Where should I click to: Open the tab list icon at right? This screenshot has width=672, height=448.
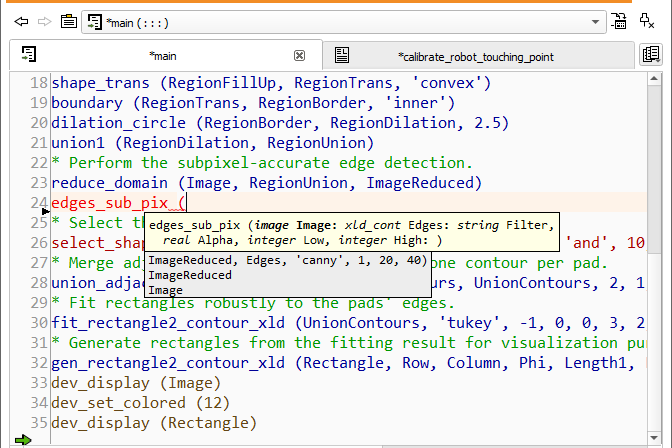click(x=651, y=55)
